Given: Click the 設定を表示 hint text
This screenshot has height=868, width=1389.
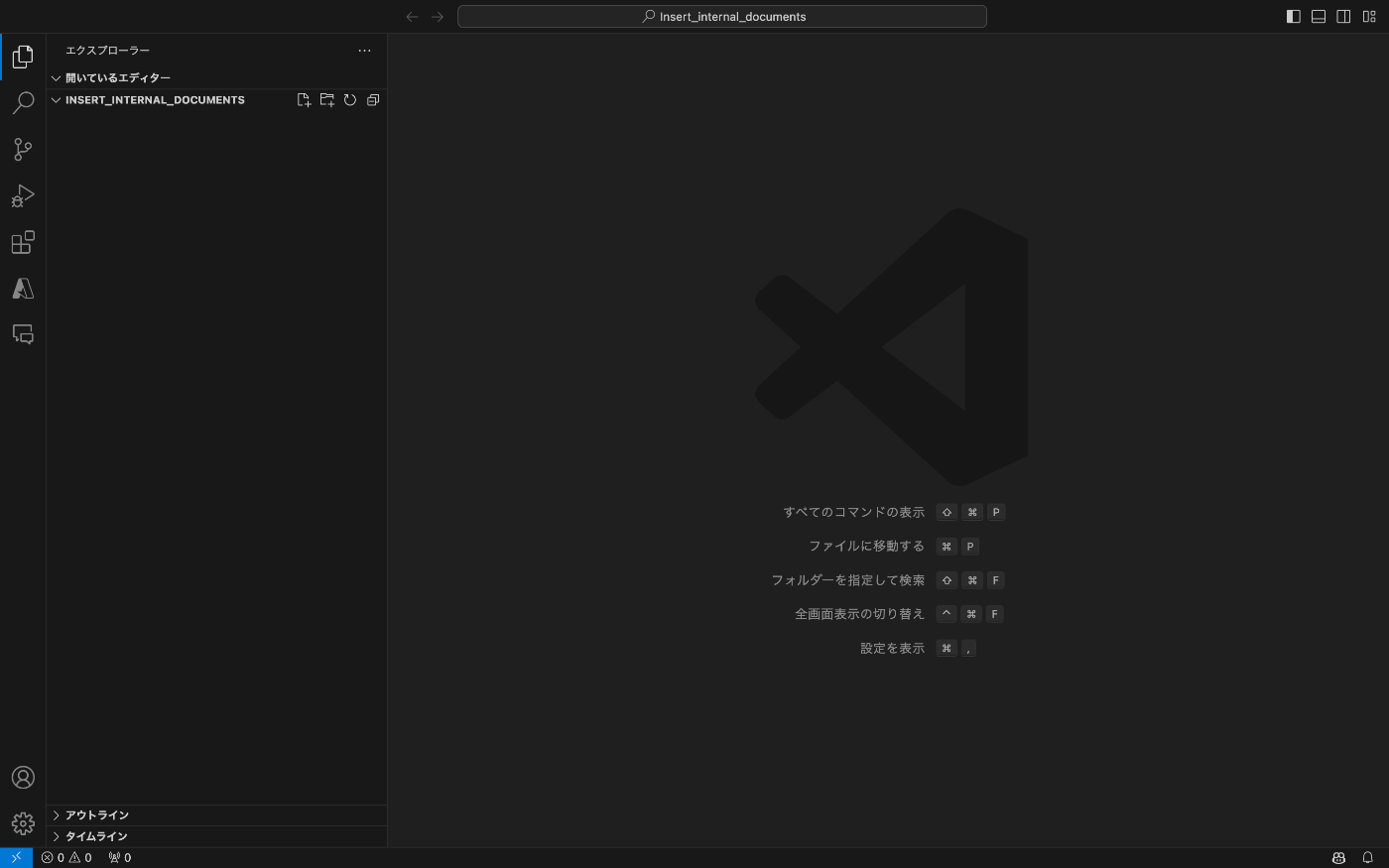Looking at the screenshot, I should (x=892, y=649).
